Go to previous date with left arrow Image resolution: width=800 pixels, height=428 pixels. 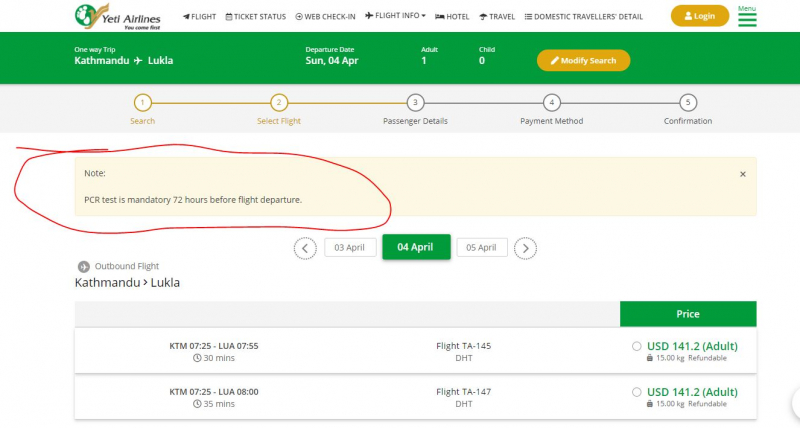[x=305, y=248]
